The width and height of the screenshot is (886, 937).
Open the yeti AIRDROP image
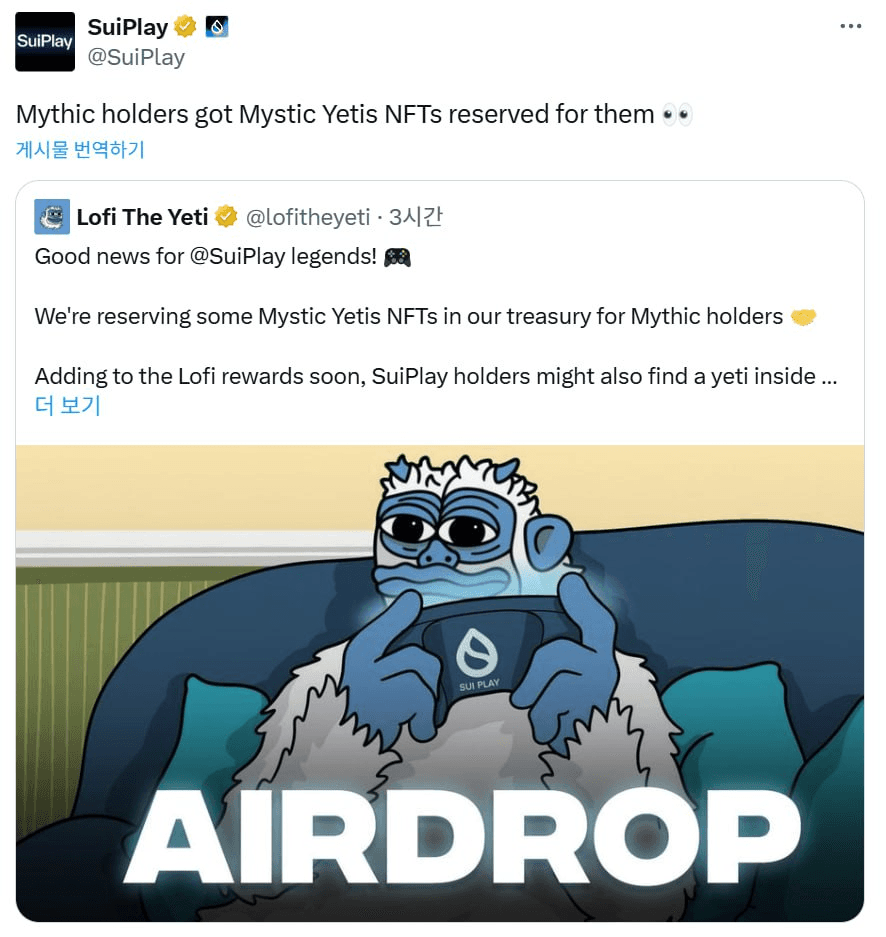[440, 683]
